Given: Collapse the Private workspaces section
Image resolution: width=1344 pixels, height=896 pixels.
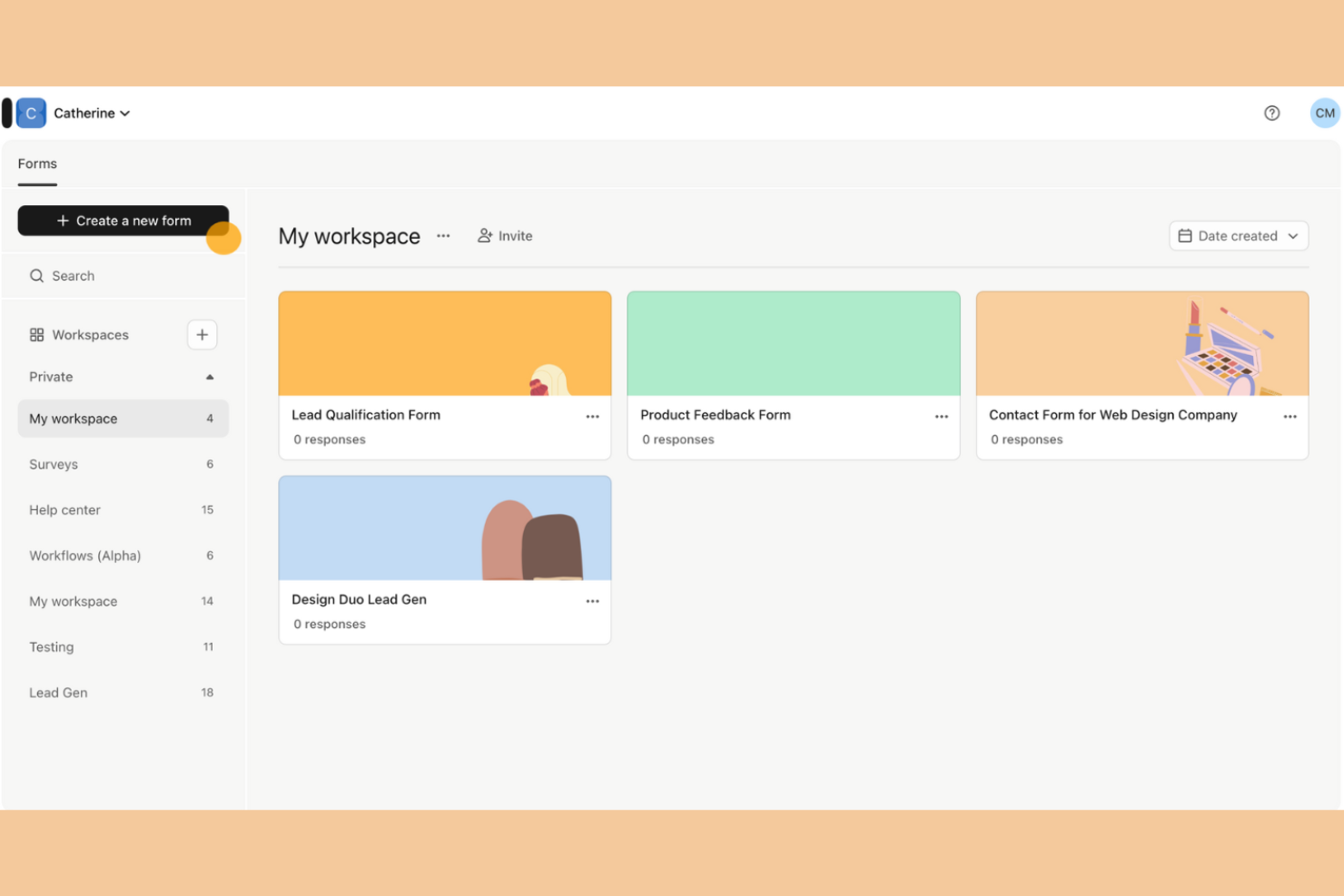Looking at the screenshot, I should coord(210,376).
